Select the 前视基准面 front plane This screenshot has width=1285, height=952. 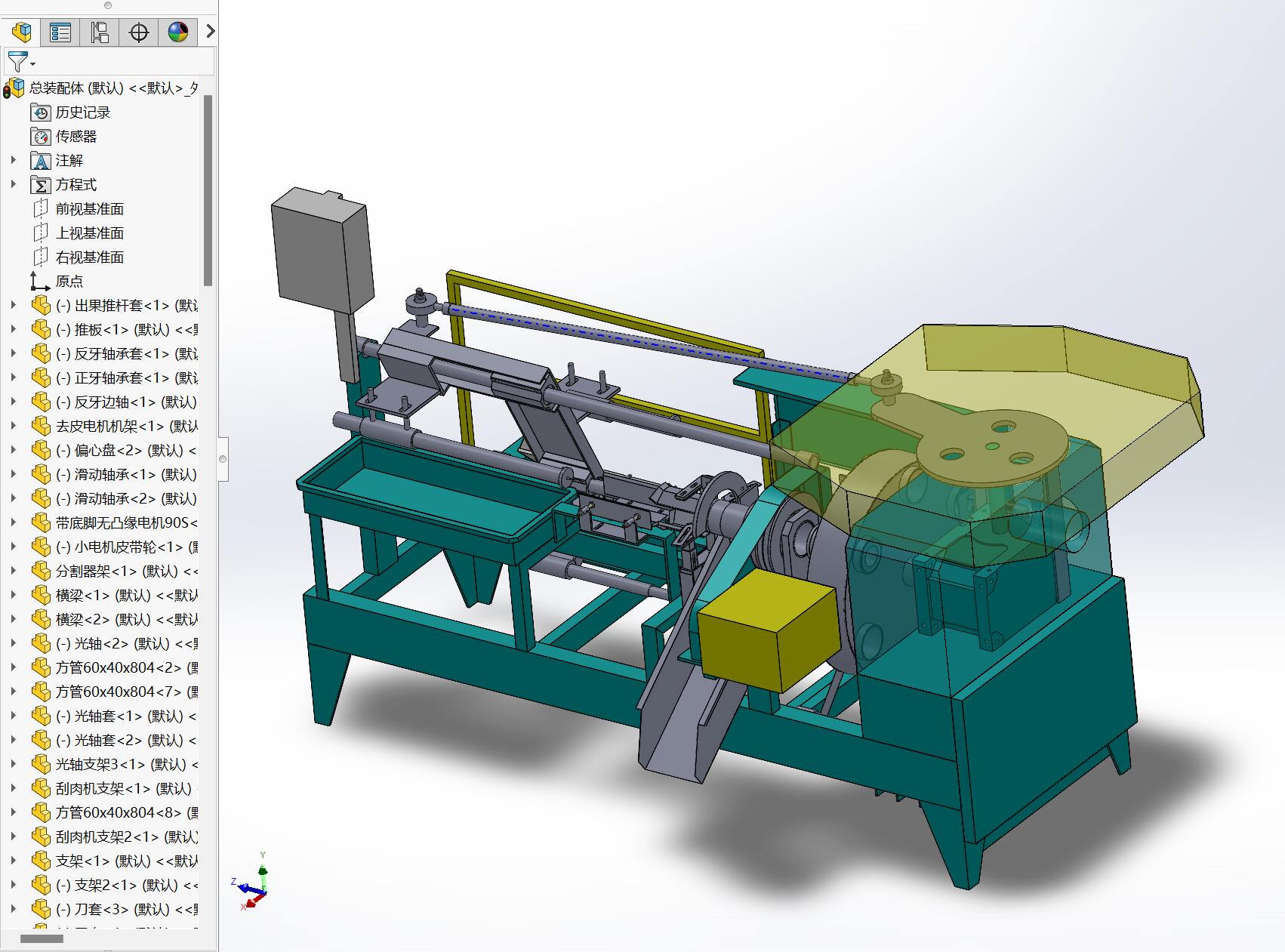[x=89, y=209]
